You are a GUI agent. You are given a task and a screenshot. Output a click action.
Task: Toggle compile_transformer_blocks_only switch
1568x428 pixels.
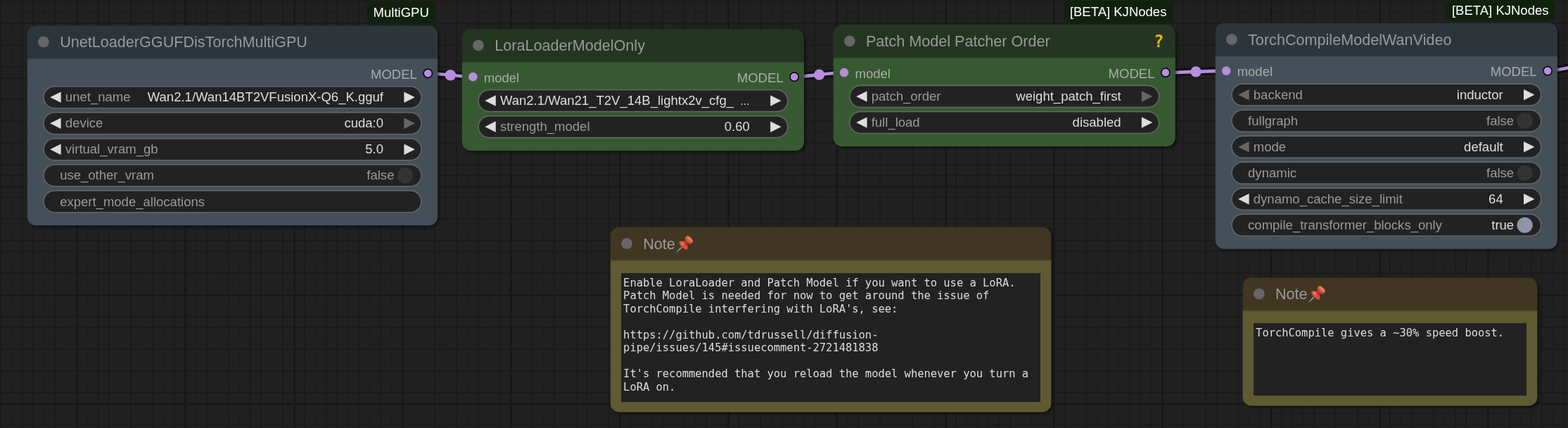[x=1525, y=225]
